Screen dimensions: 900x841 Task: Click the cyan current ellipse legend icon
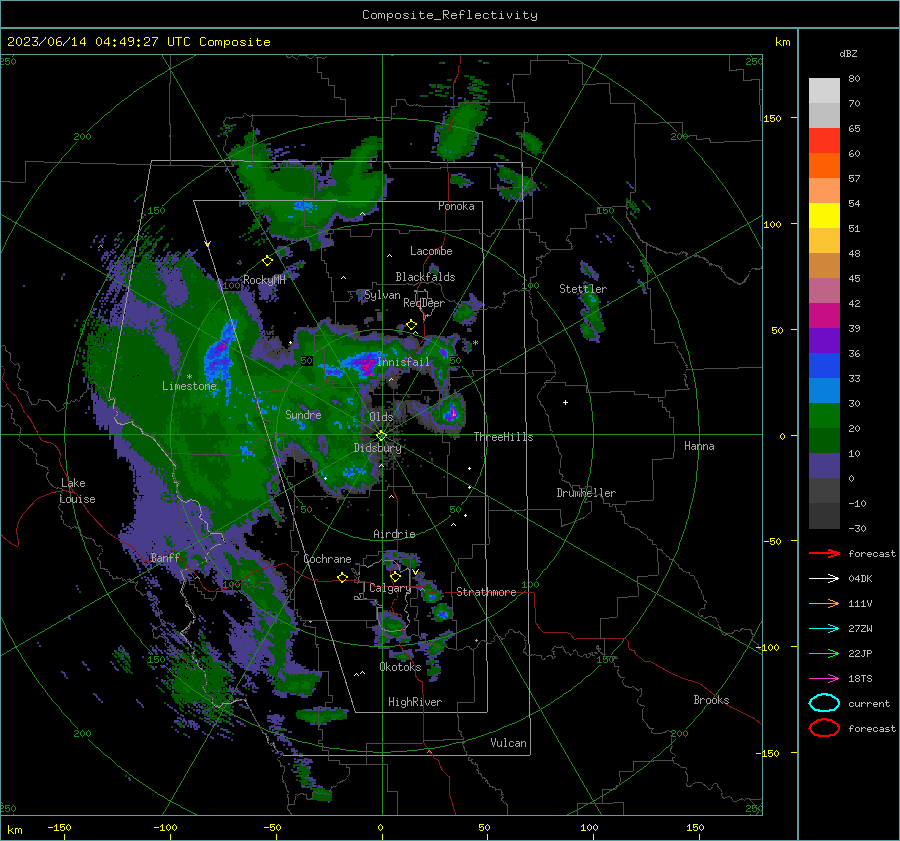pyautogui.click(x=824, y=703)
